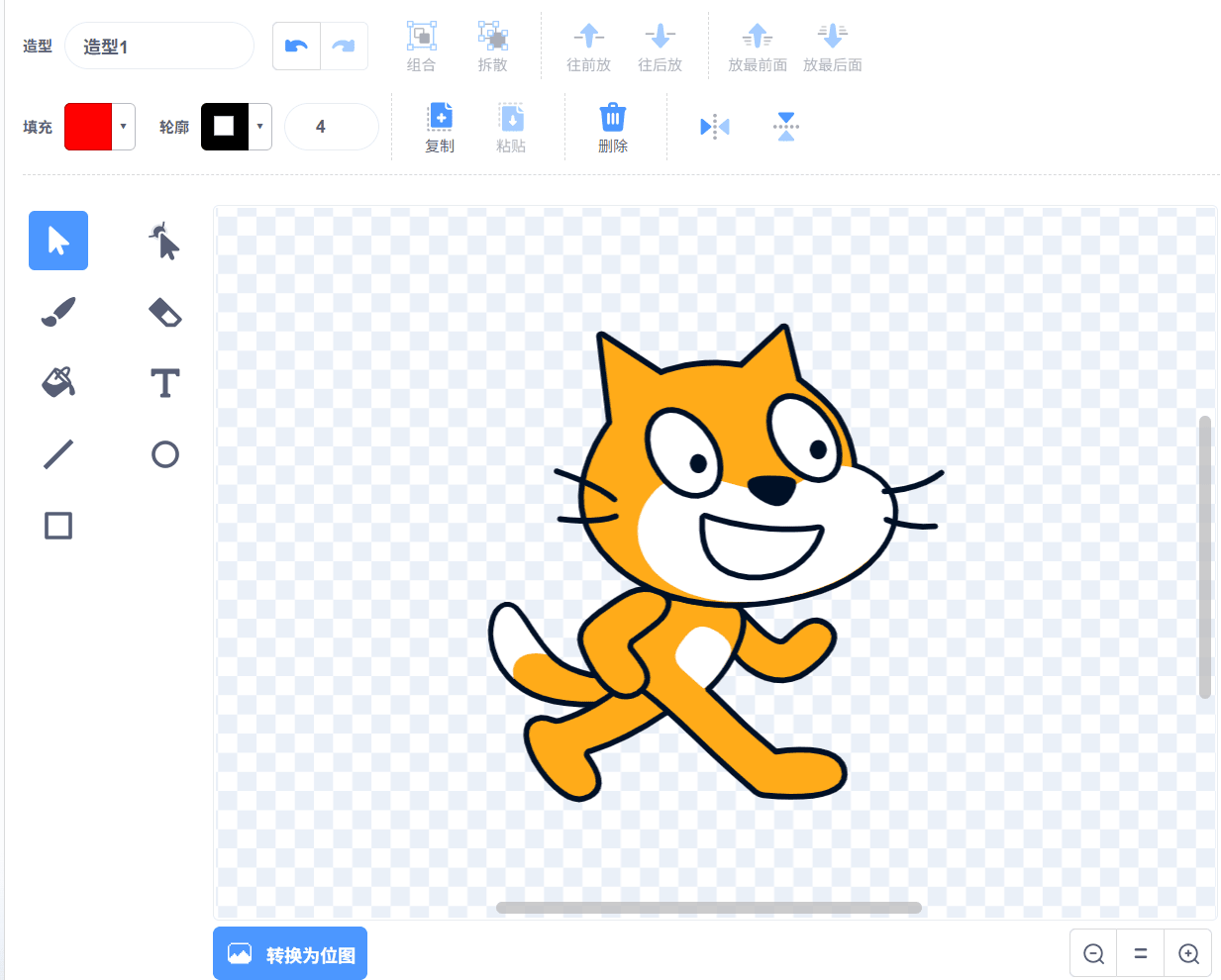
Task: Select the Text tool
Action: tap(165, 383)
